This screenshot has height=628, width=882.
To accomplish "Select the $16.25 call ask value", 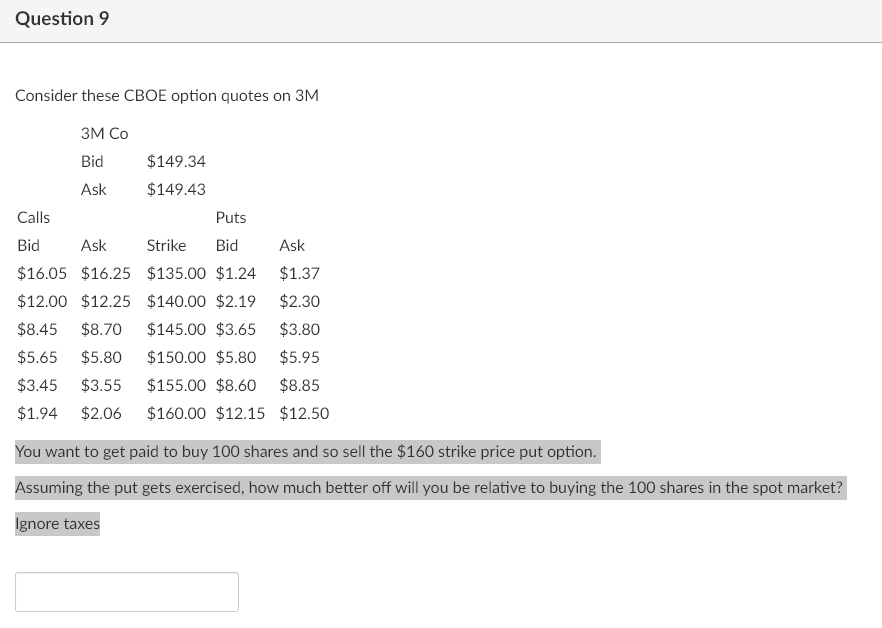I will click(x=105, y=273).
